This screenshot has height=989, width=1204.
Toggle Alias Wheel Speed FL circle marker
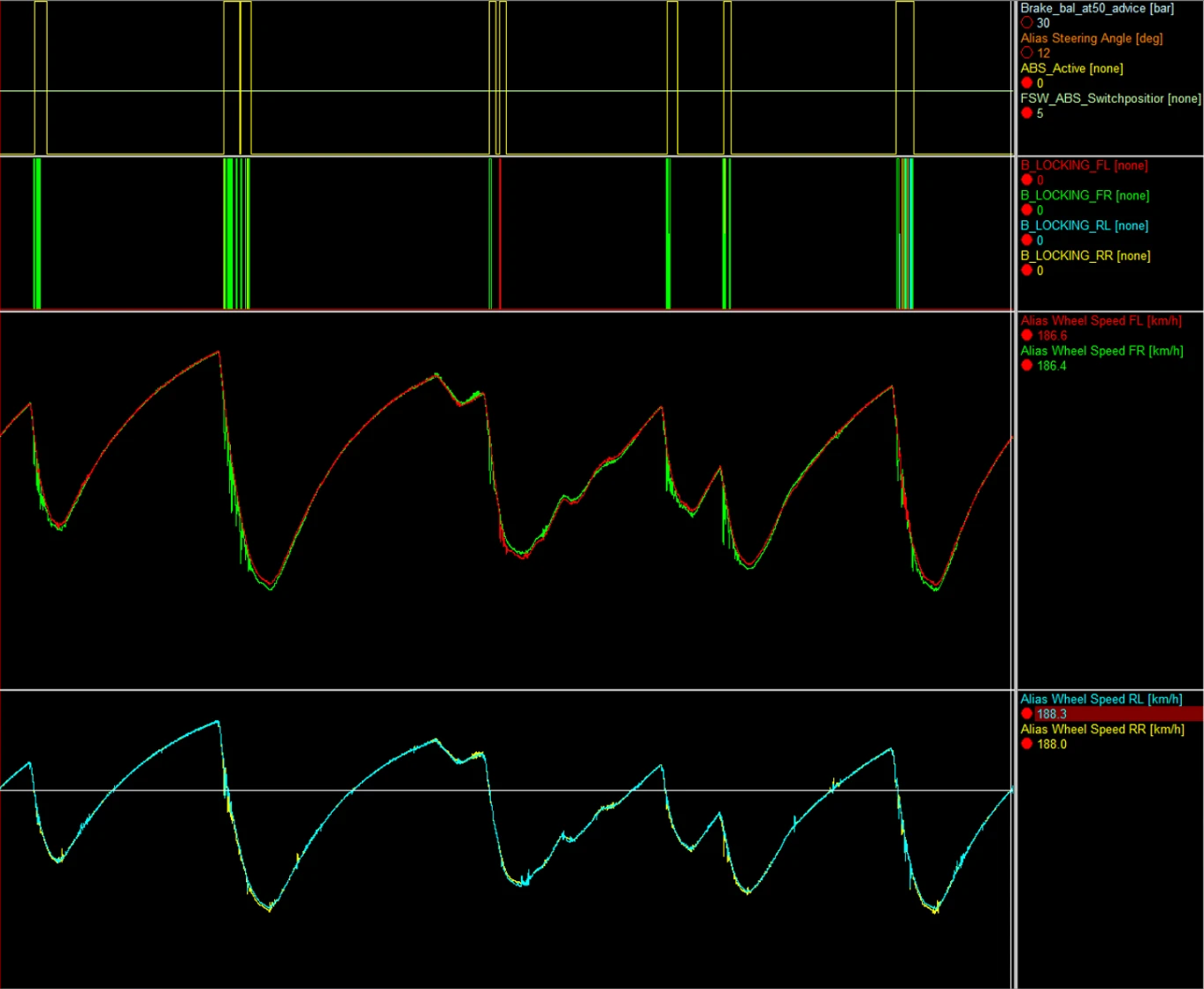click(x=1026, y=336)
